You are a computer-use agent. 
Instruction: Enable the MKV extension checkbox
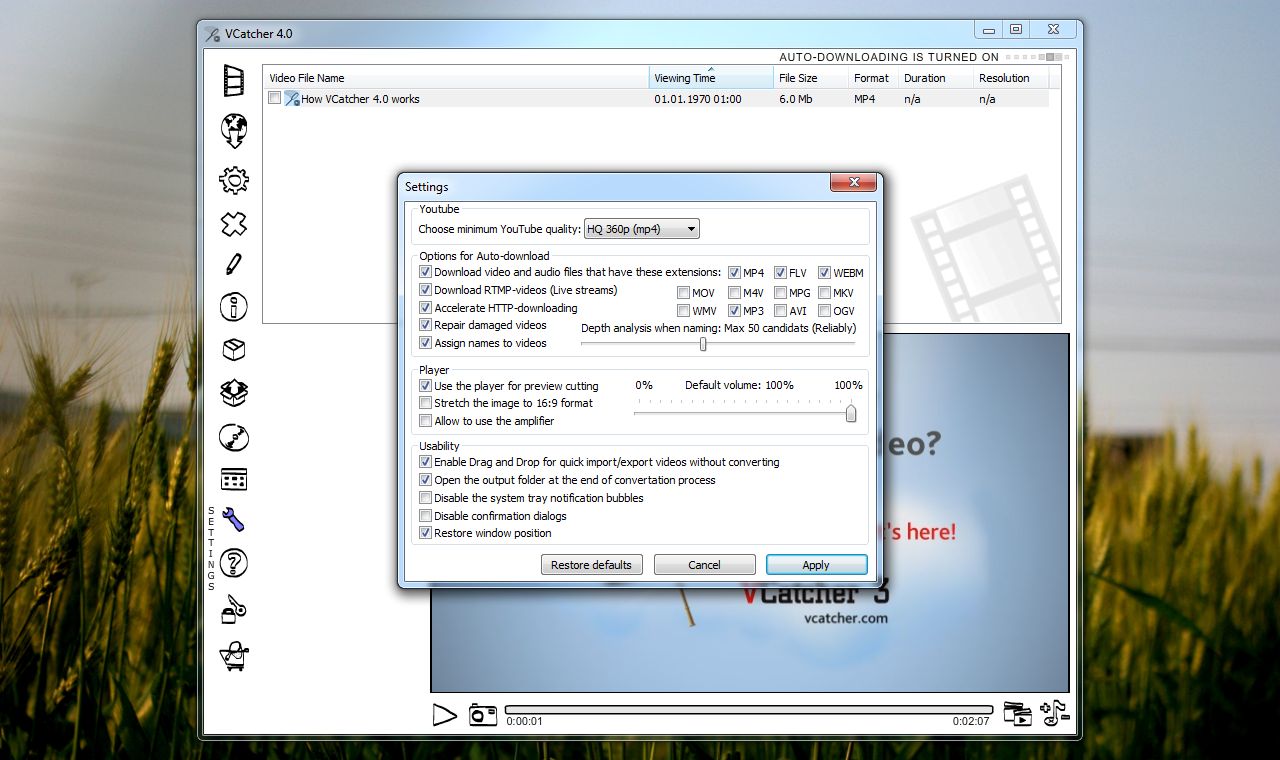[825, 293]
